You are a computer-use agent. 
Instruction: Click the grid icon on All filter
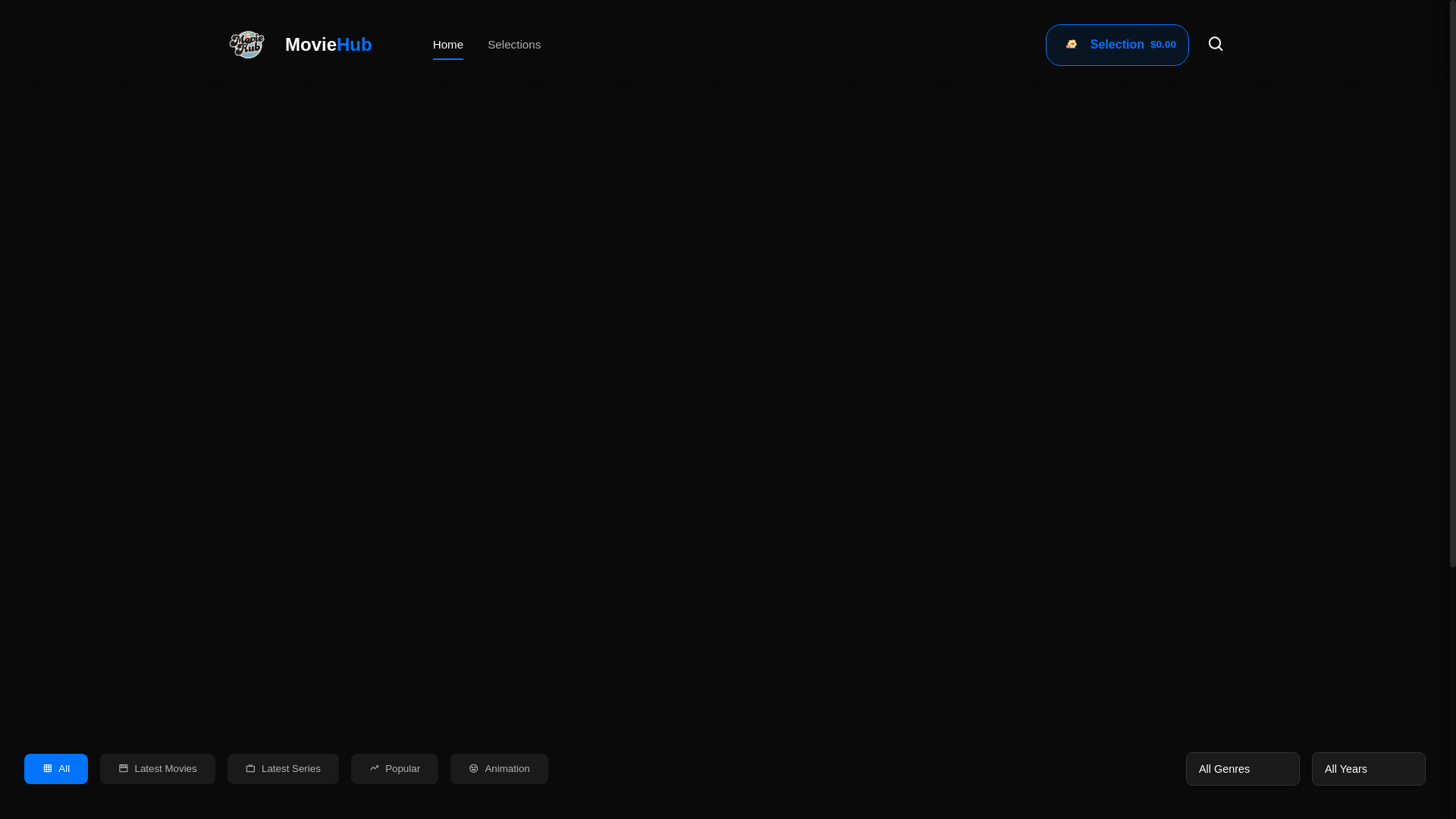(47, 768)
